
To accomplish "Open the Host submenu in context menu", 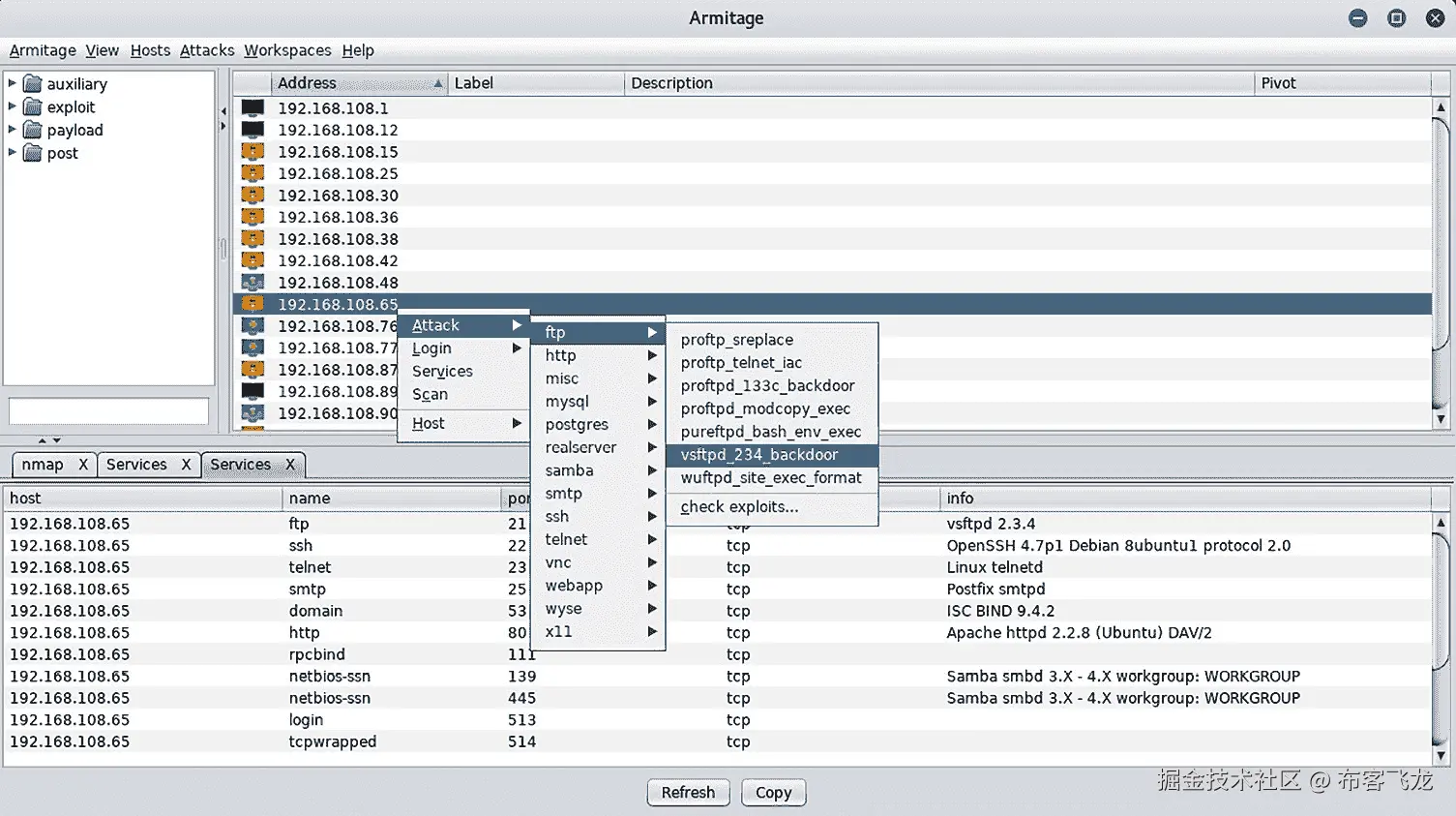I will (463, 423).
